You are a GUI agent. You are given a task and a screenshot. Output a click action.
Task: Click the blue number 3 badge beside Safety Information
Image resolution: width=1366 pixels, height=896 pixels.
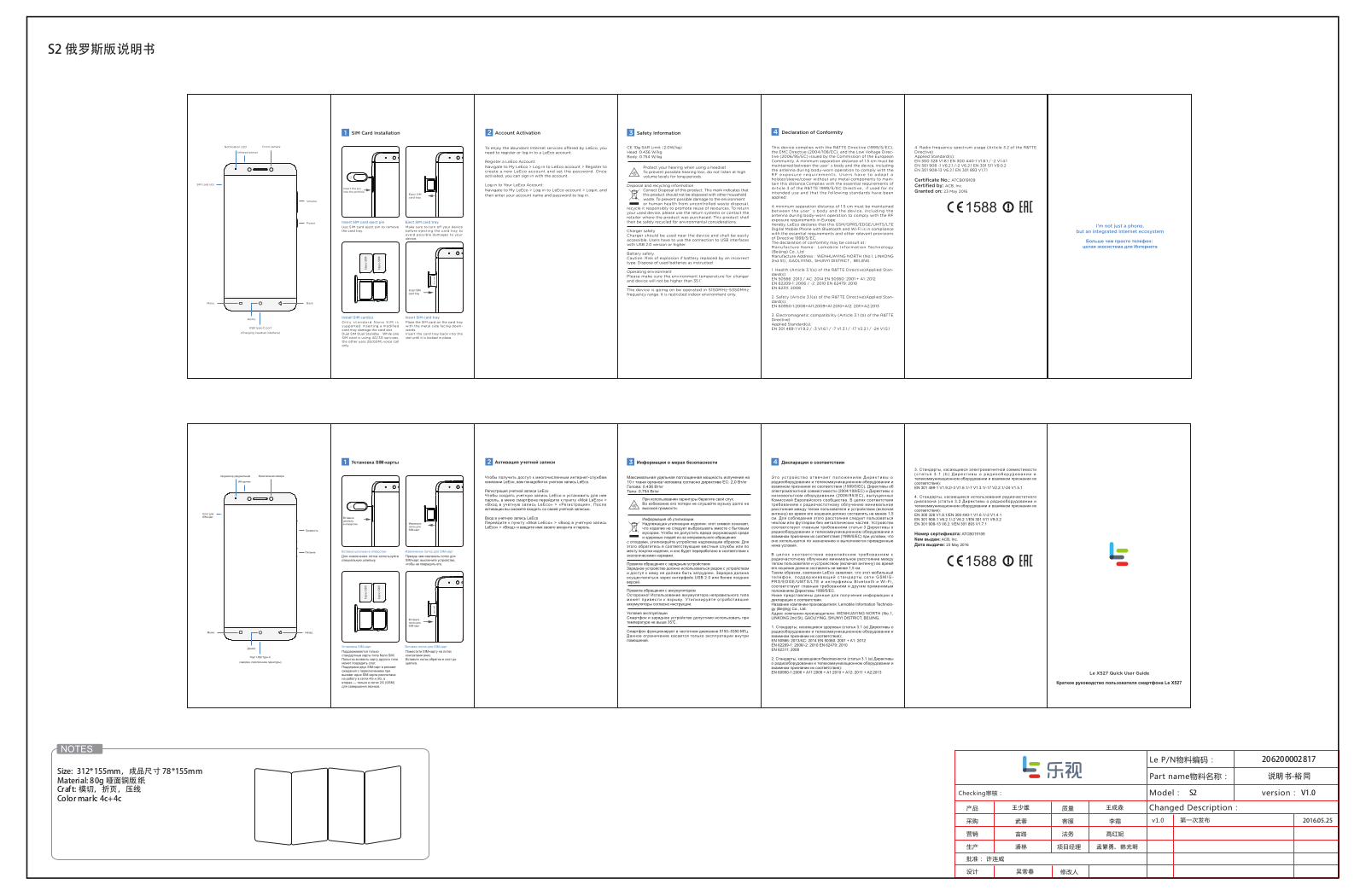(631, 133)
